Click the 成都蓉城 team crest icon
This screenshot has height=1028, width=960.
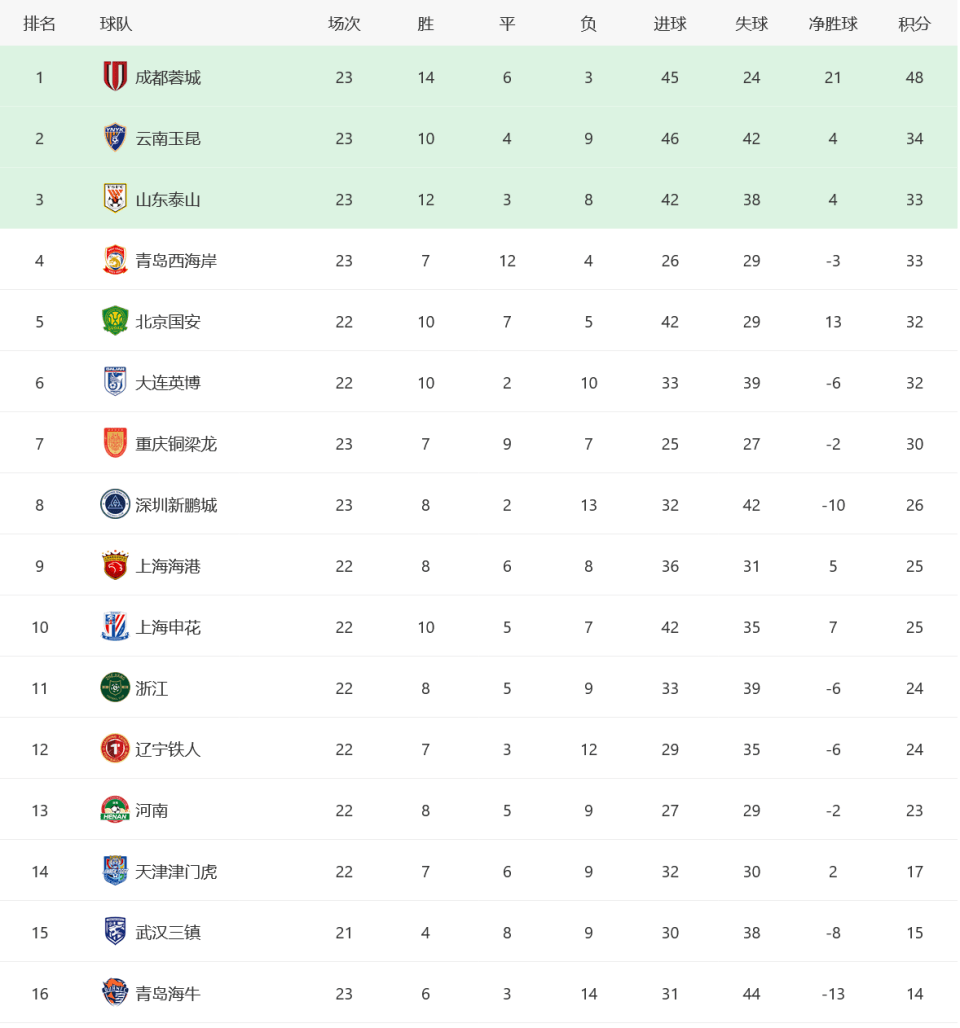115,77
